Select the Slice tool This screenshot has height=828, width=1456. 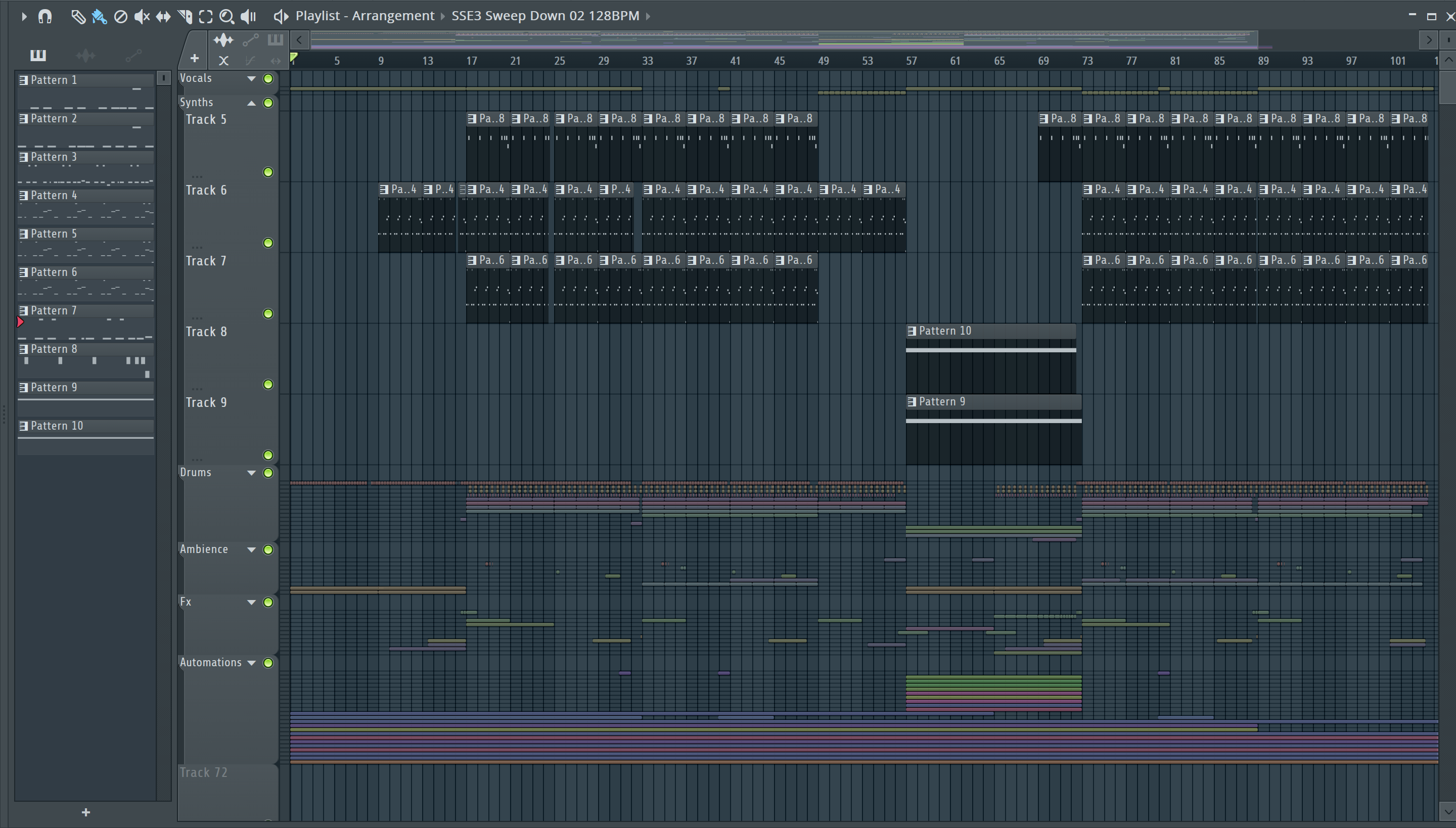click(185, 17)
